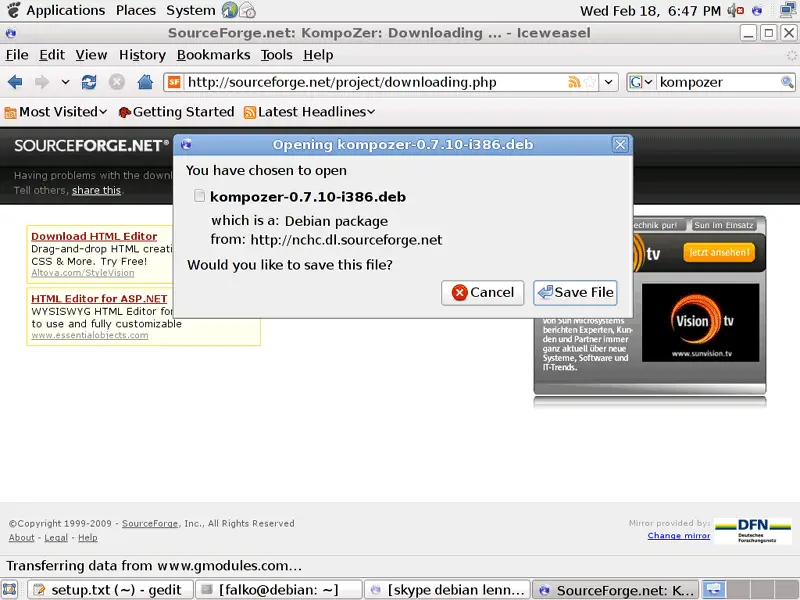
Task: Open the File menu
Action: 17,55
